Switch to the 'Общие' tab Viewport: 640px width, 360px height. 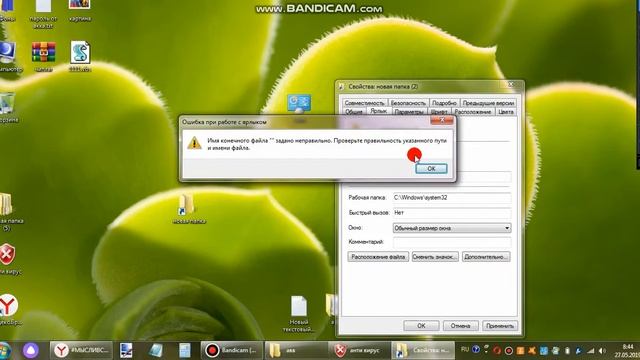(354, 111)
